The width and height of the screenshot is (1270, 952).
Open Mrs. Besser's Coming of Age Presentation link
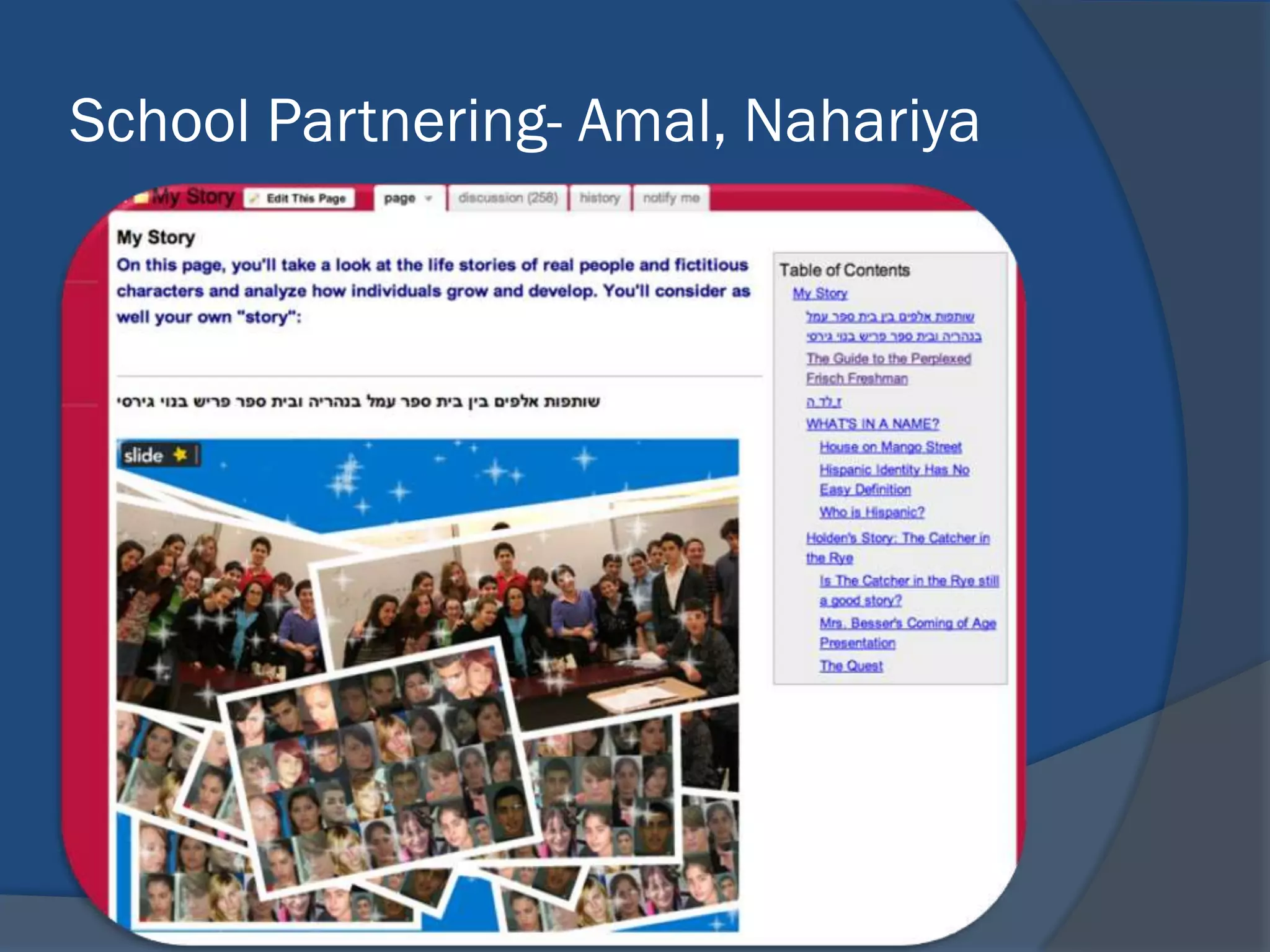click(908, 633)
